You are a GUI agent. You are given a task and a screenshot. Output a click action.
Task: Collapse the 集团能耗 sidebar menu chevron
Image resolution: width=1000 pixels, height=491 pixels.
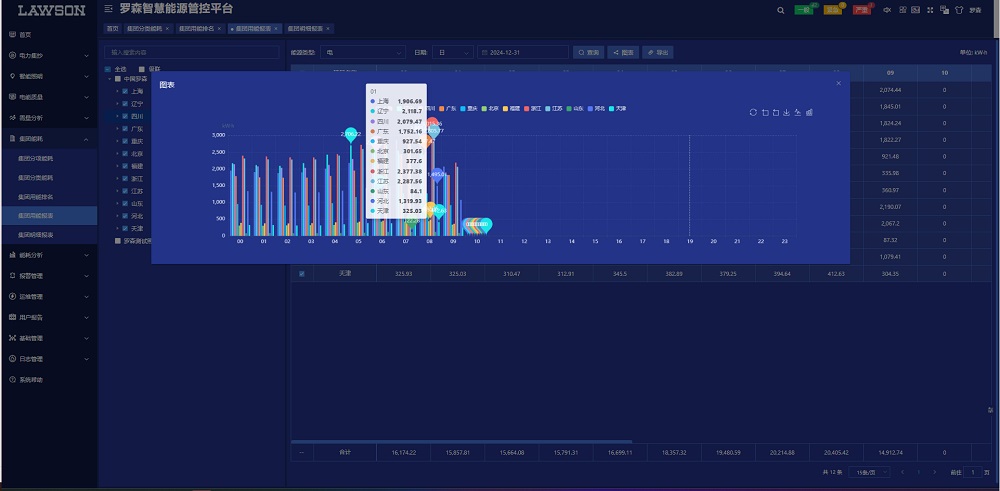click(87, 138)
